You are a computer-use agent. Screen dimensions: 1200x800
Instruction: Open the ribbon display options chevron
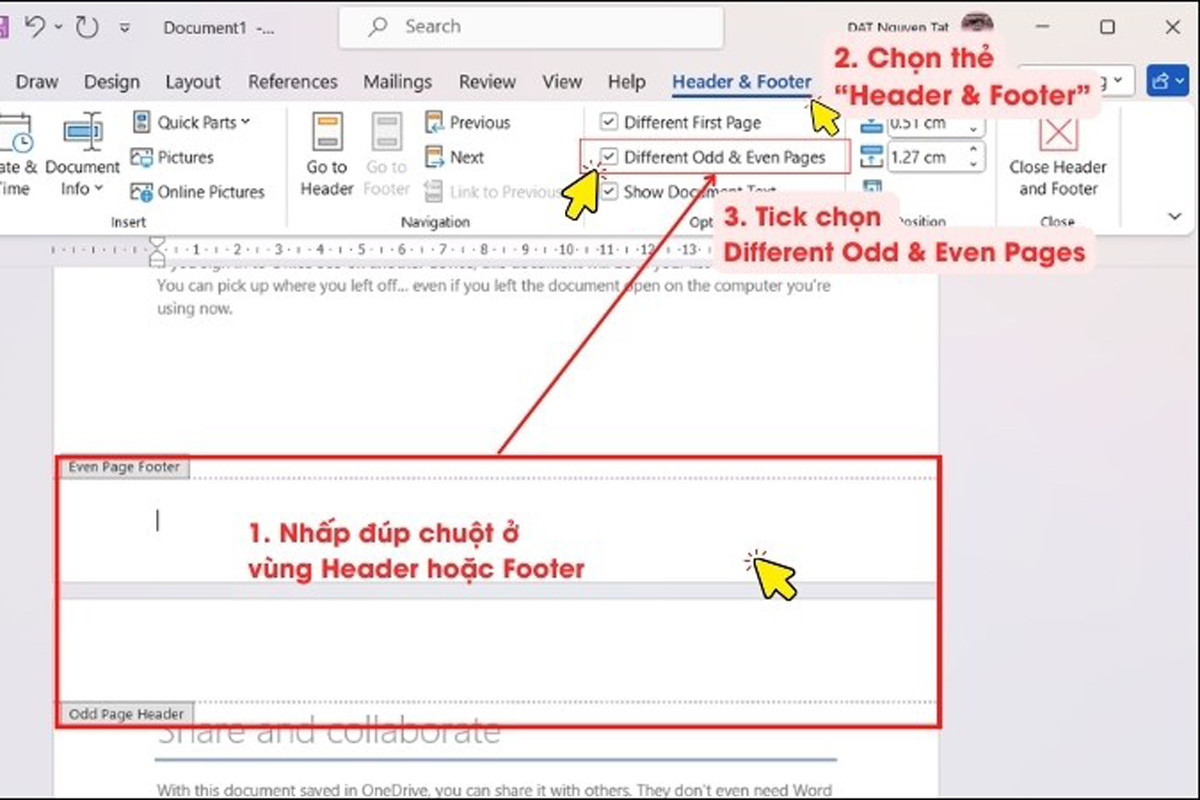coord(1176,215)
